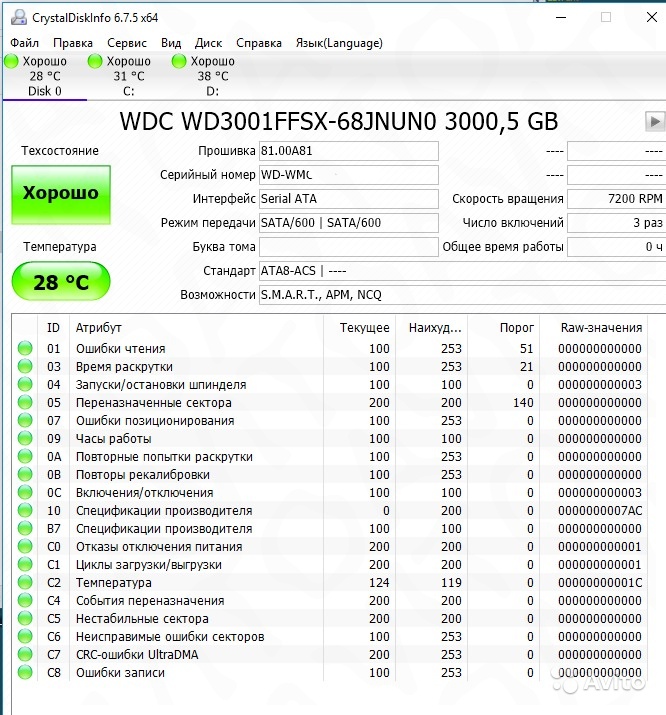Click status circle of attribute C0 row
Image resolution: width=666 pixels, height=715 pixels.
click(25, 546)
